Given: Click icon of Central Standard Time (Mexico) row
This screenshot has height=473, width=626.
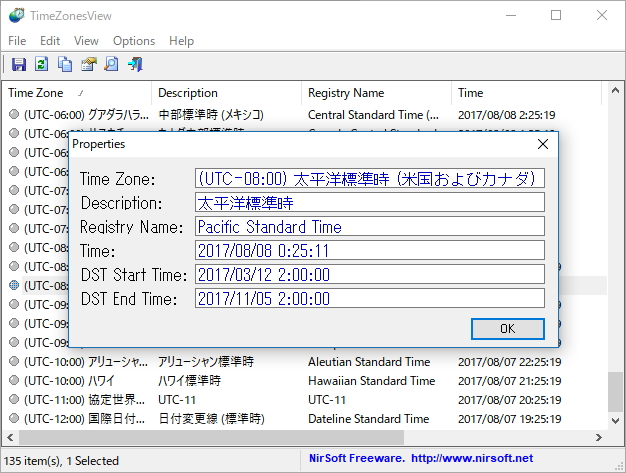Looking at the screenshot, I should tap(14, 115).
